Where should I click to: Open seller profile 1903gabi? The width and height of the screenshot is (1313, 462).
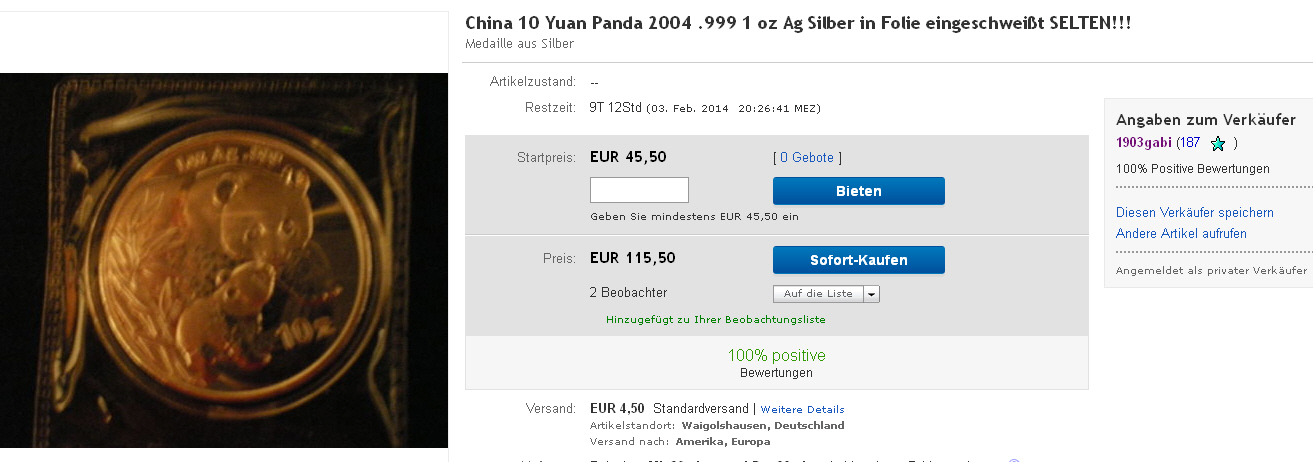[x=1143, y=143]
